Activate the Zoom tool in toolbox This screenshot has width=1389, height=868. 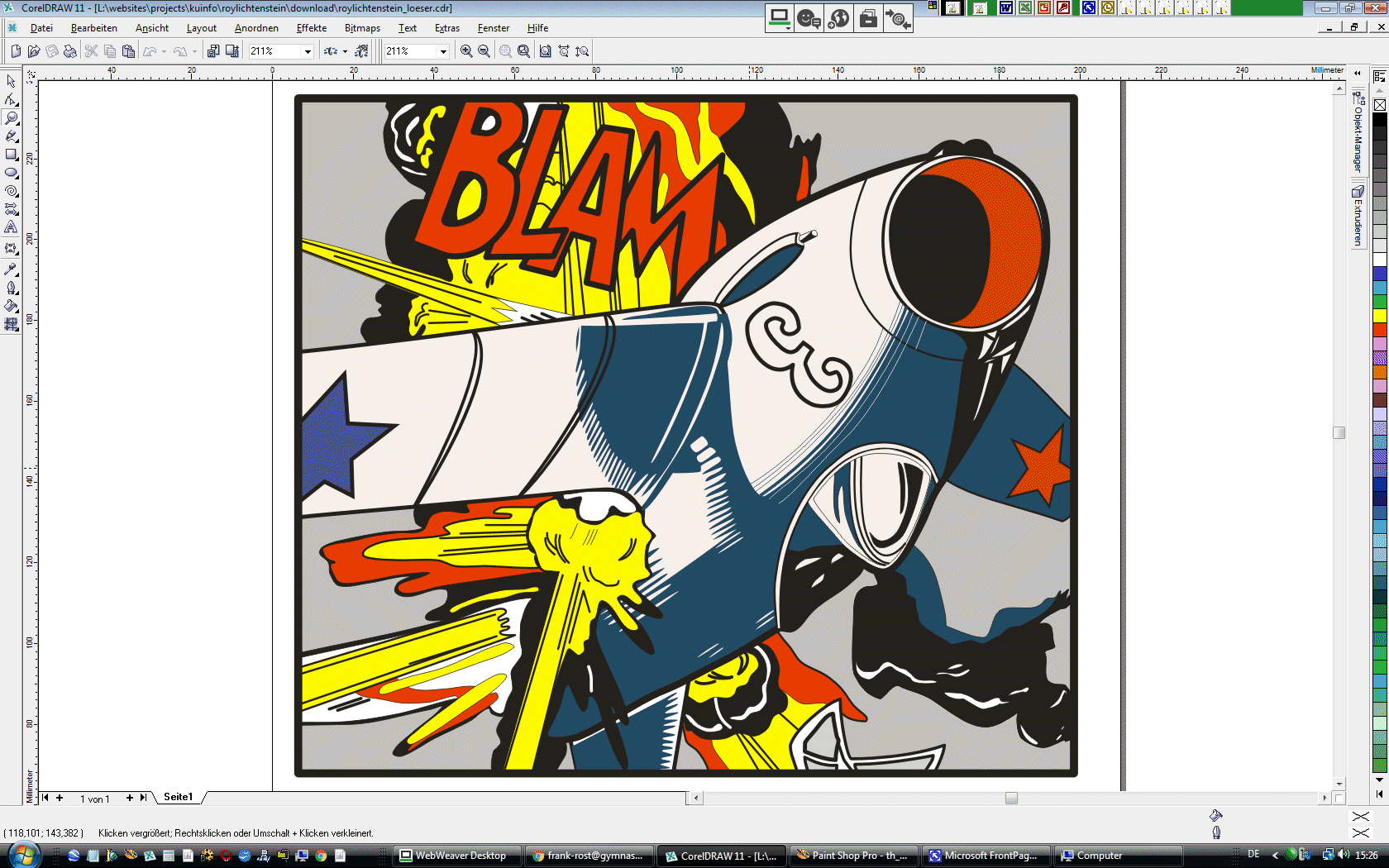click(x=11, y=118)
